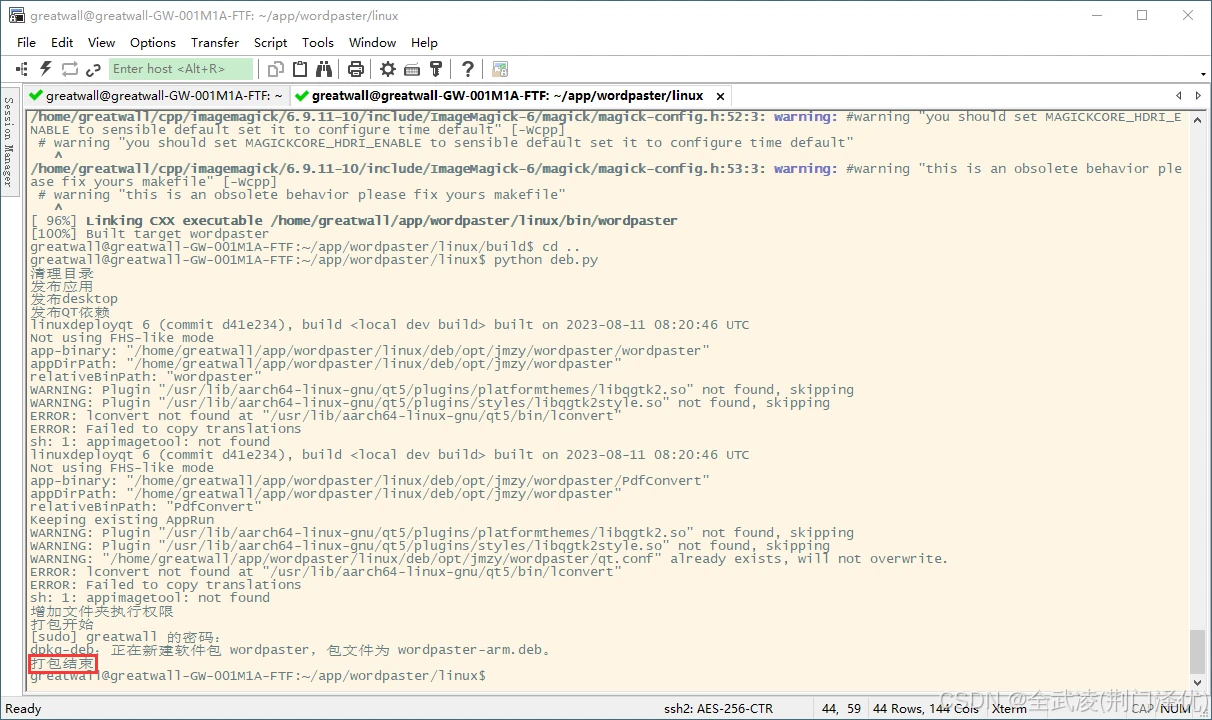
Task: Open the File menu
Action: coord(26,42)
